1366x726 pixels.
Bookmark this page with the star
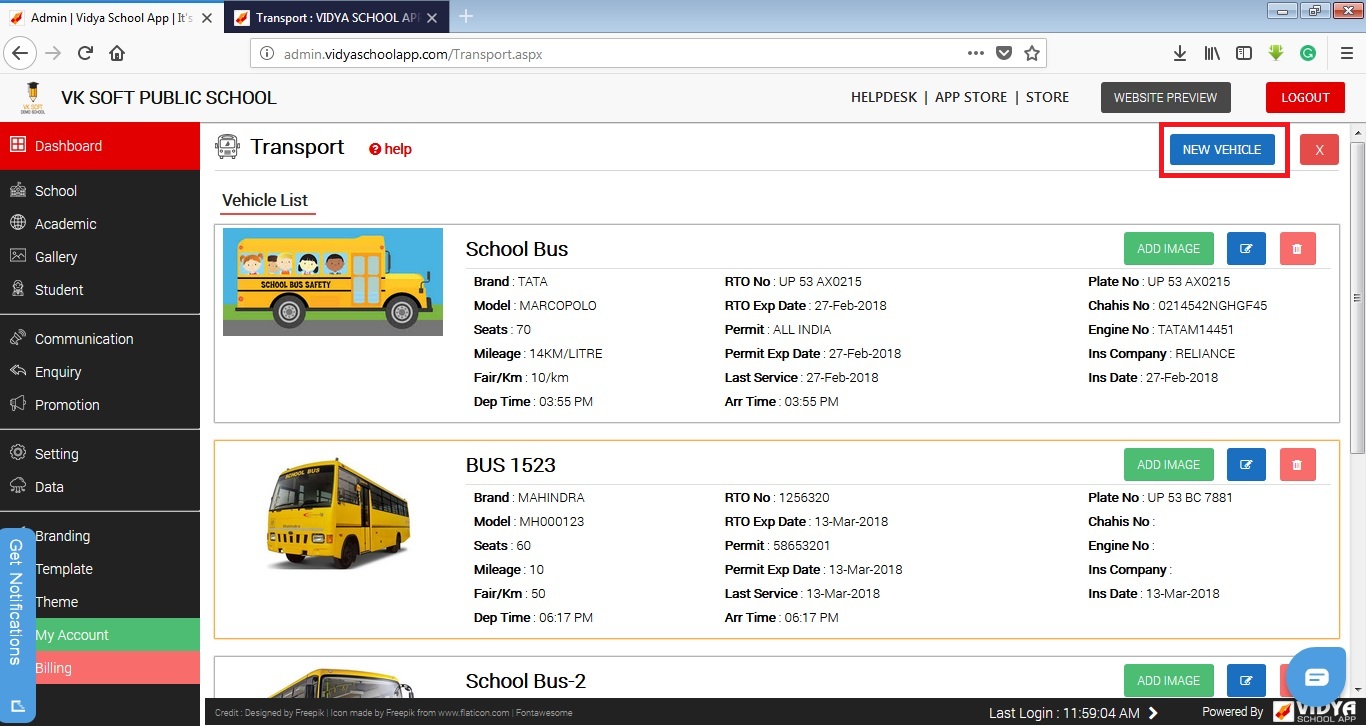click(1032, 53)
